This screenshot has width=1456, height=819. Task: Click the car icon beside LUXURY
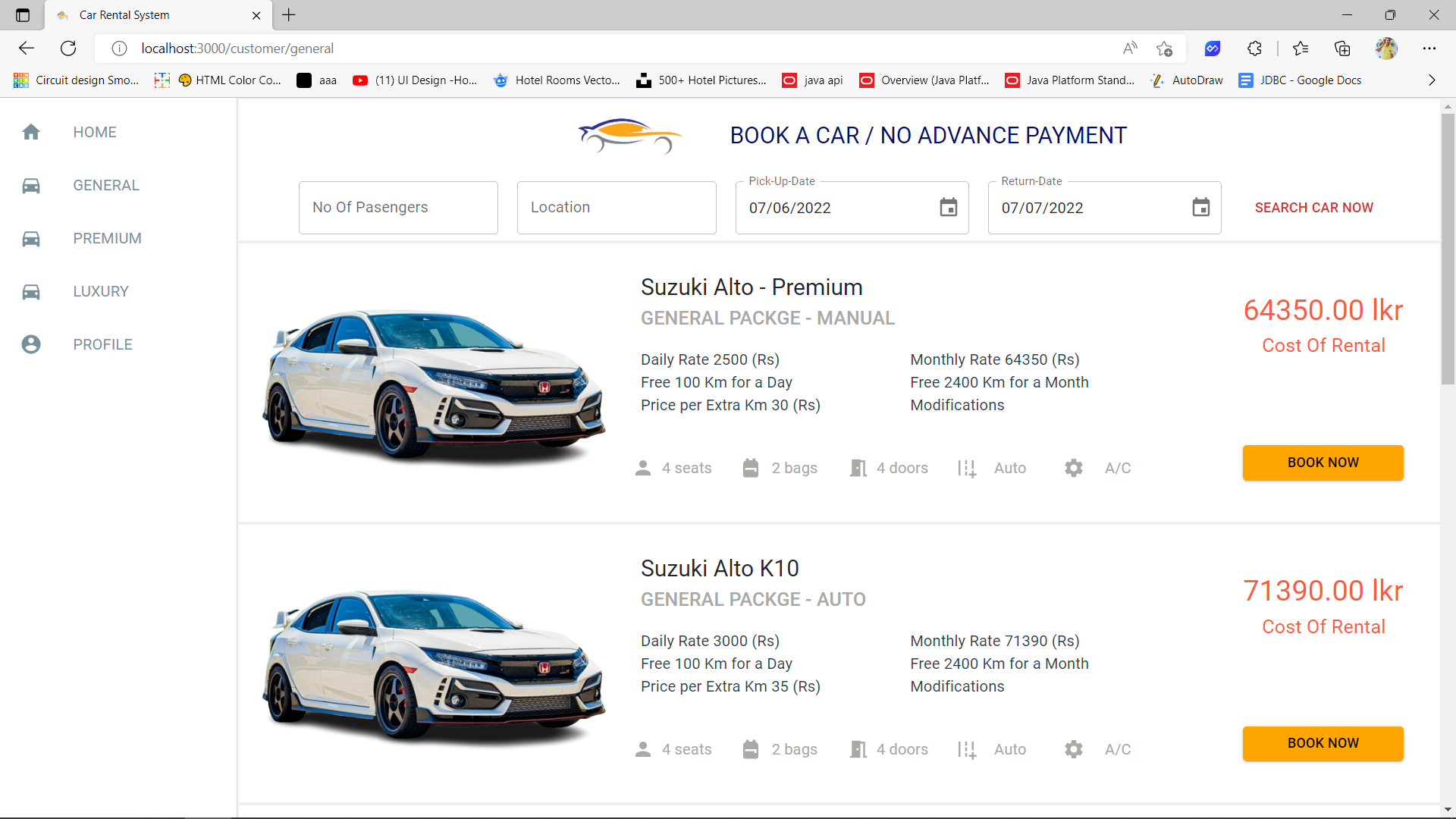[x=31, y=291]
